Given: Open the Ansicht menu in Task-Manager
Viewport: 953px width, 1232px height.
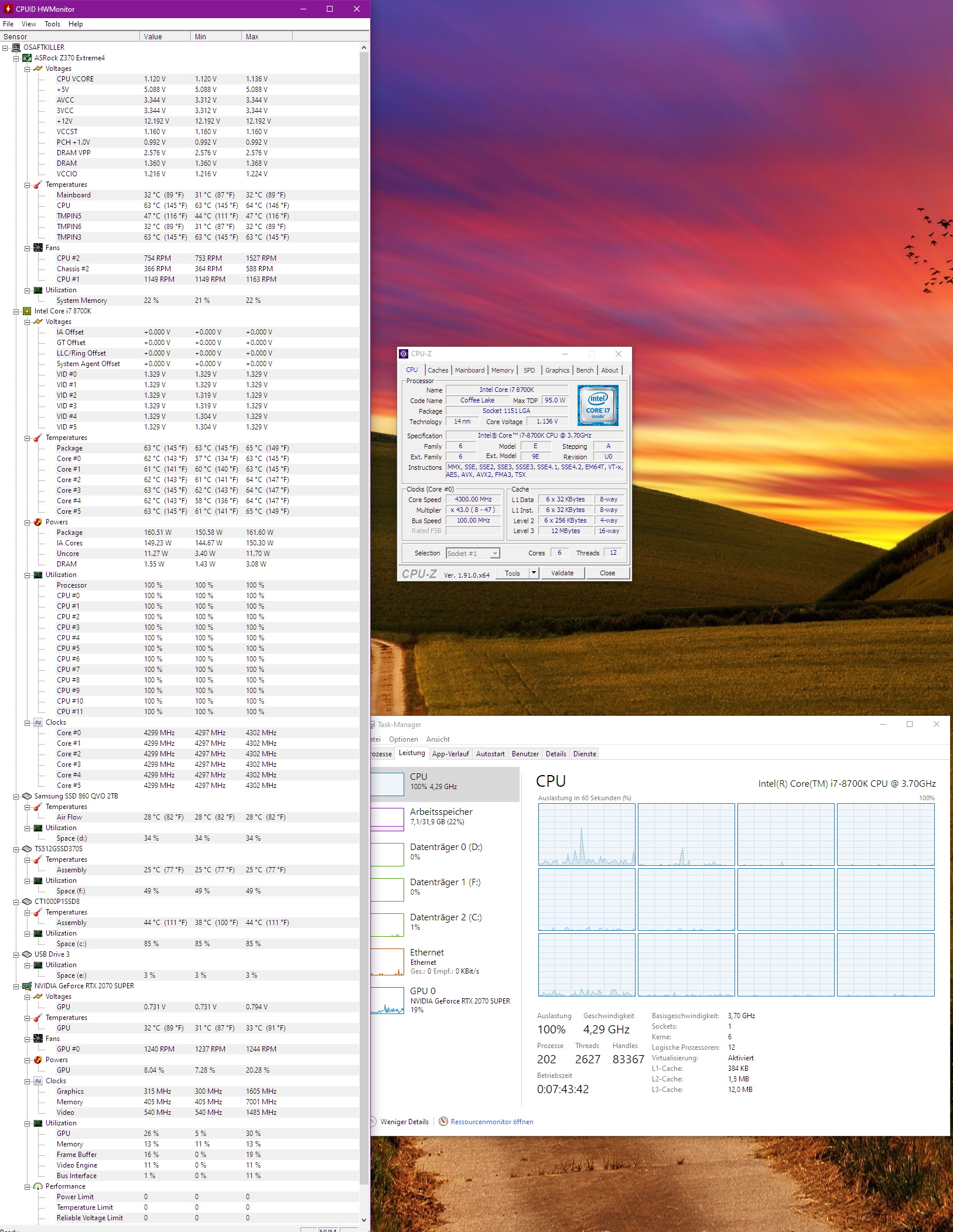Looking at the screenshot, I should [x=438, y=739].
